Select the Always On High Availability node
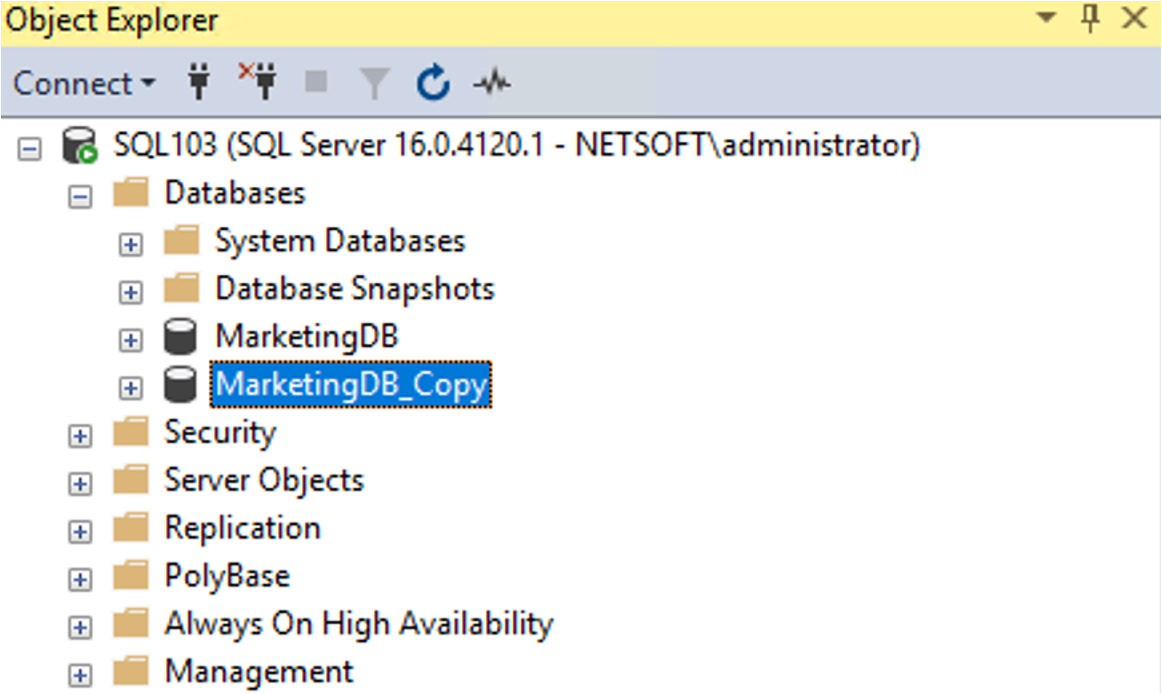Viewport: 1162px width, 694px height. (x=357, y=624)
